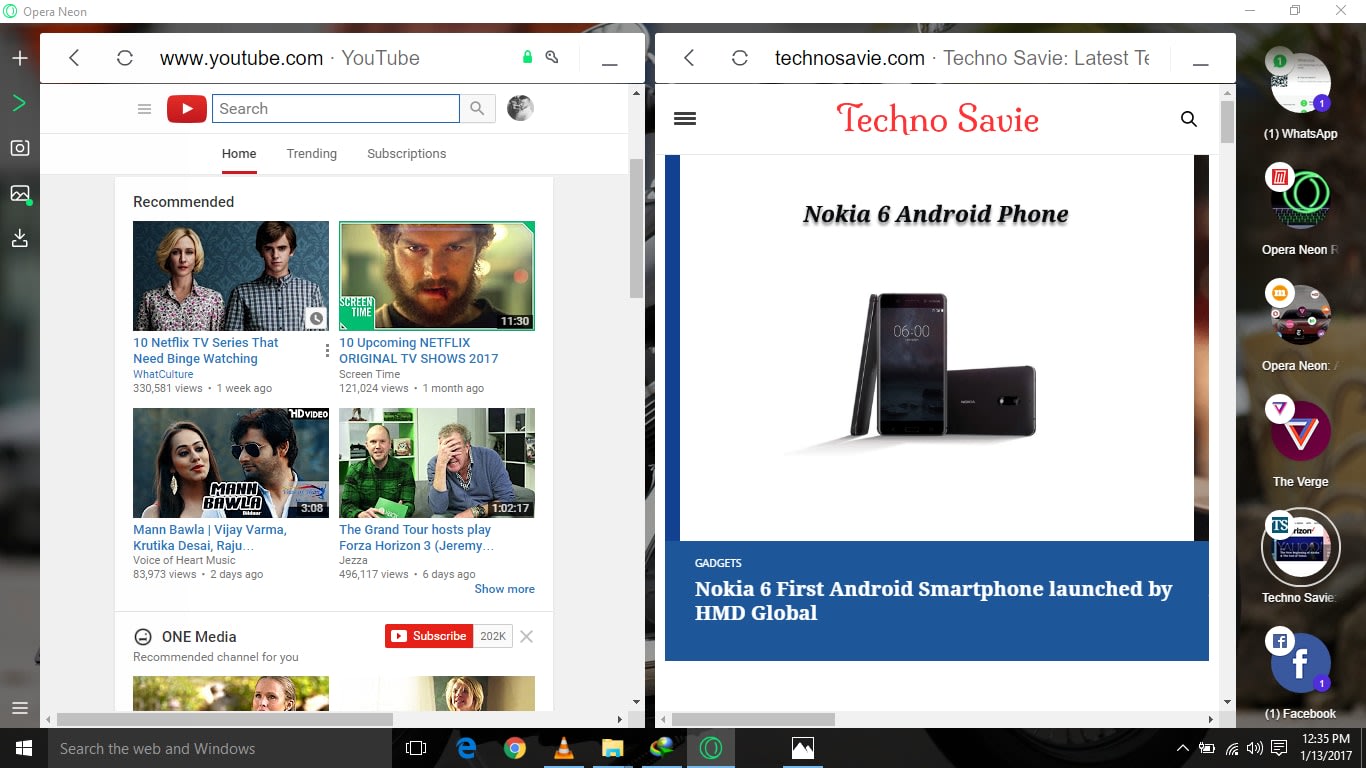Open the WhatCulture channel link
Viewport: 1366px width, 768px height.
point(163,374)
